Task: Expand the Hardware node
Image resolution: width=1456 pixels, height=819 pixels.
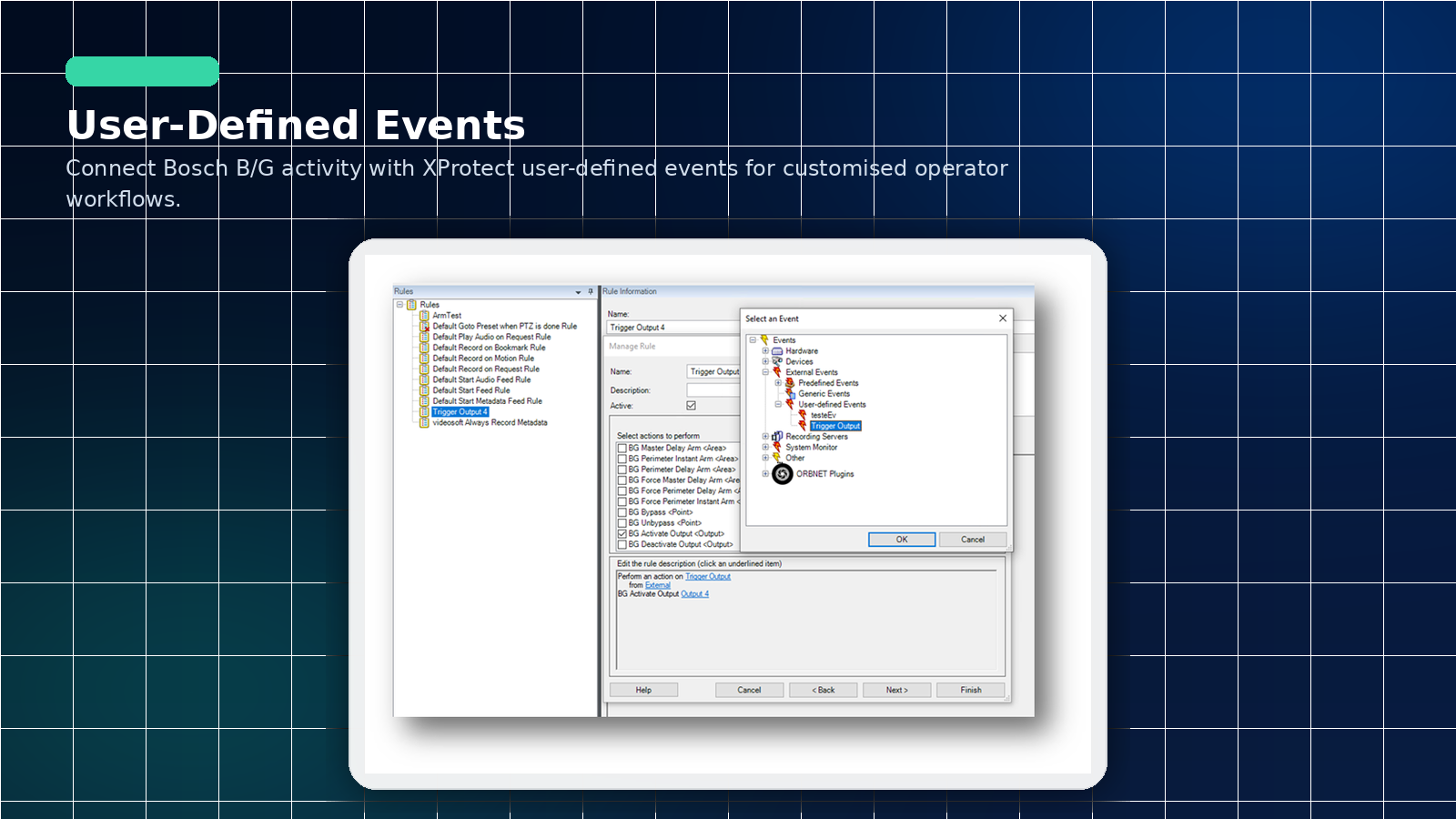Action: pos(765,351)
